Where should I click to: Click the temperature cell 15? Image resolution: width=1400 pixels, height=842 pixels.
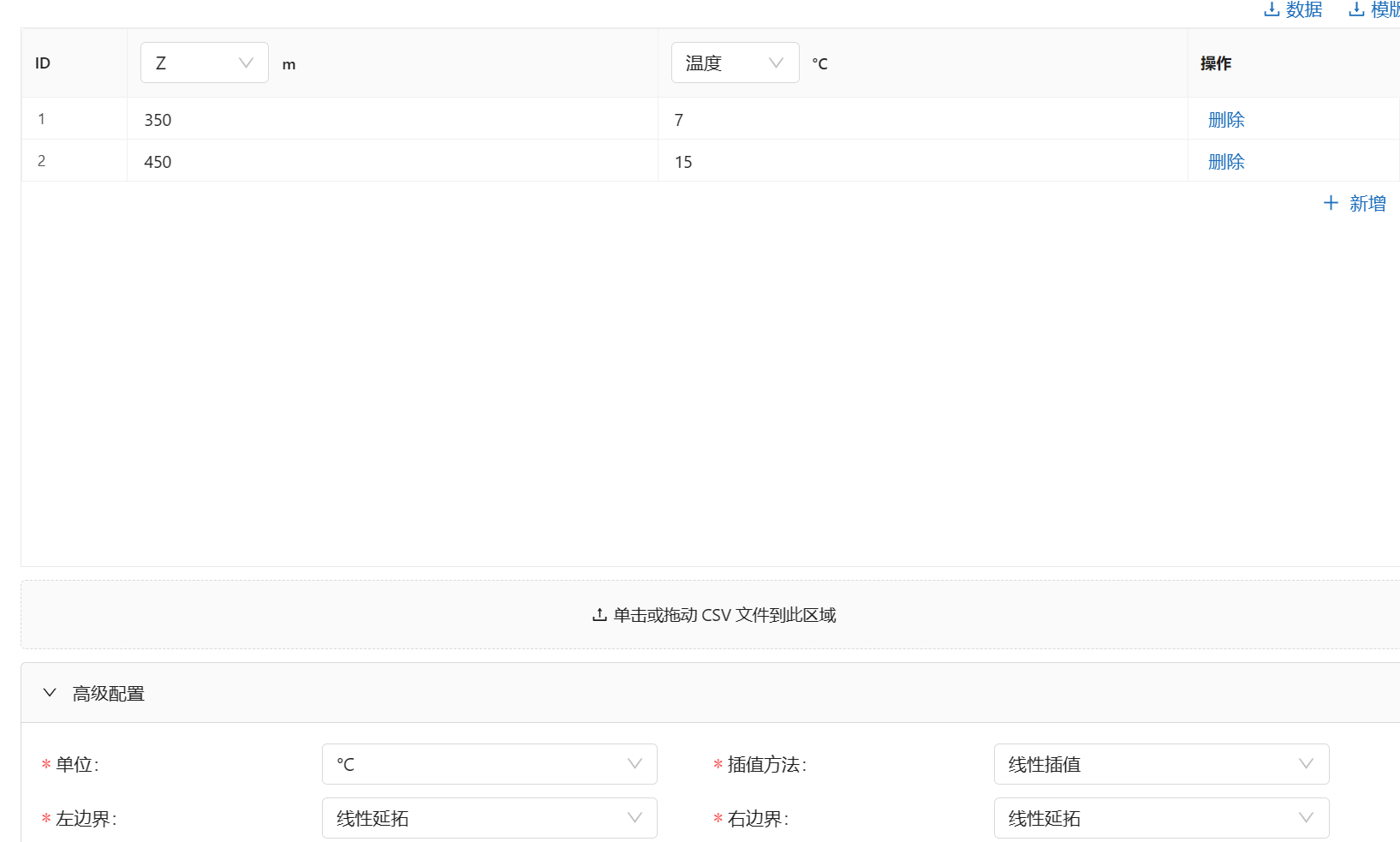point(922,161)
